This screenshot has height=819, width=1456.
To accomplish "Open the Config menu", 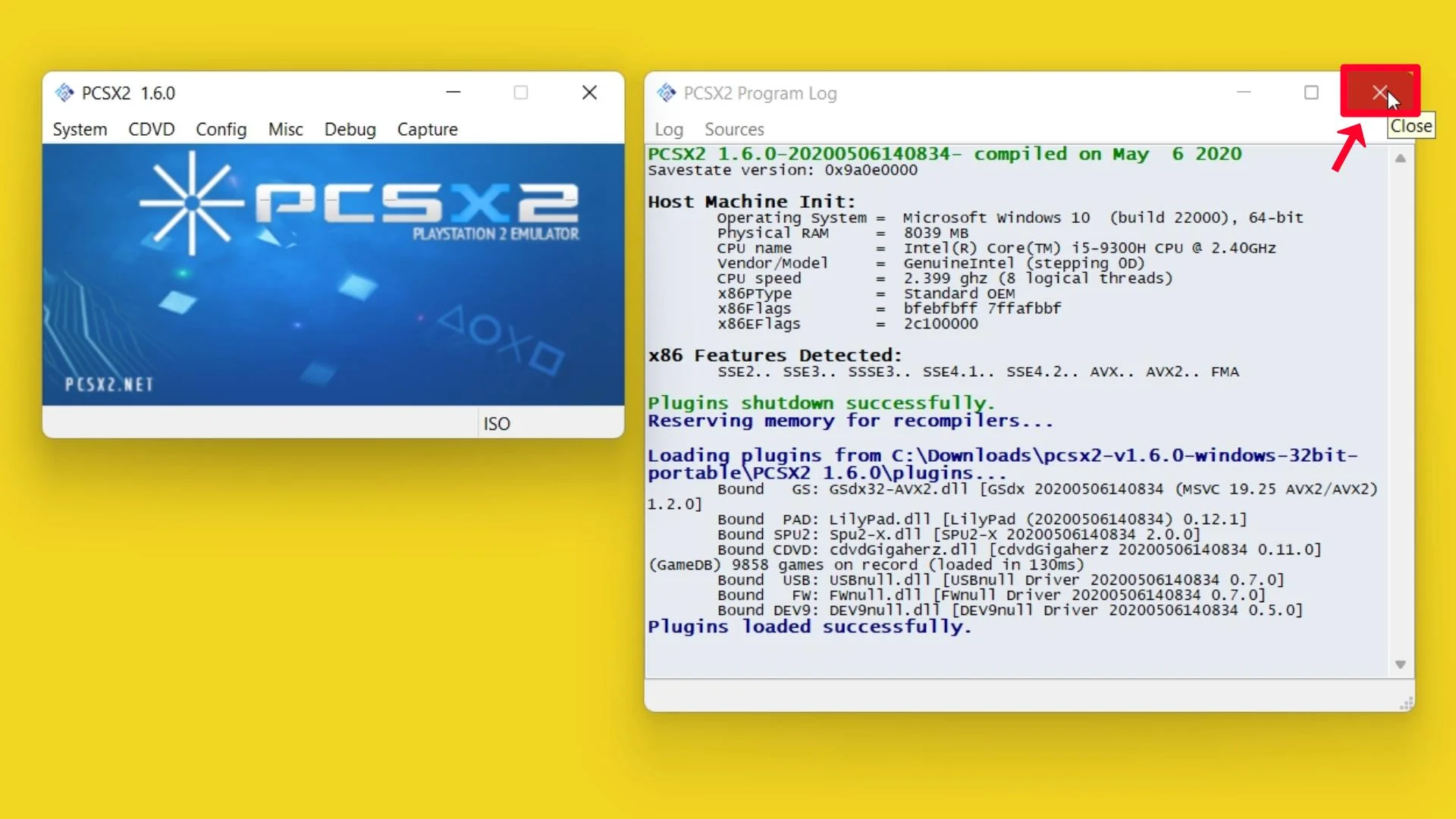I will coord(221,129).
